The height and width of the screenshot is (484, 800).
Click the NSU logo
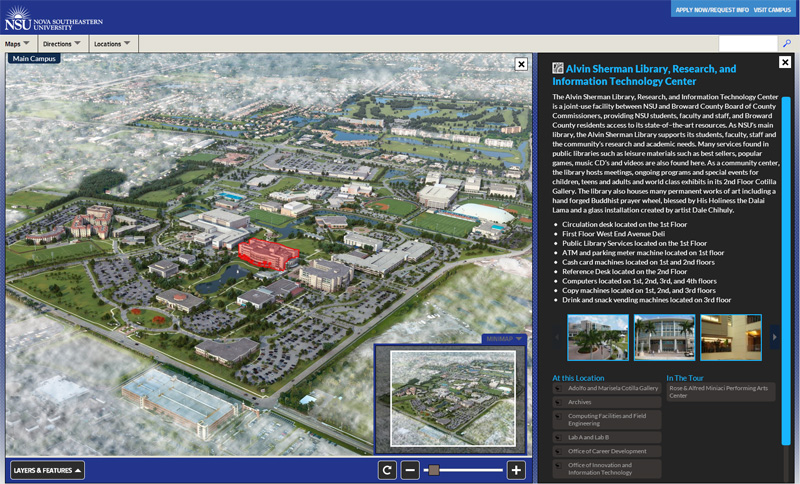click(x=42, y=17)
